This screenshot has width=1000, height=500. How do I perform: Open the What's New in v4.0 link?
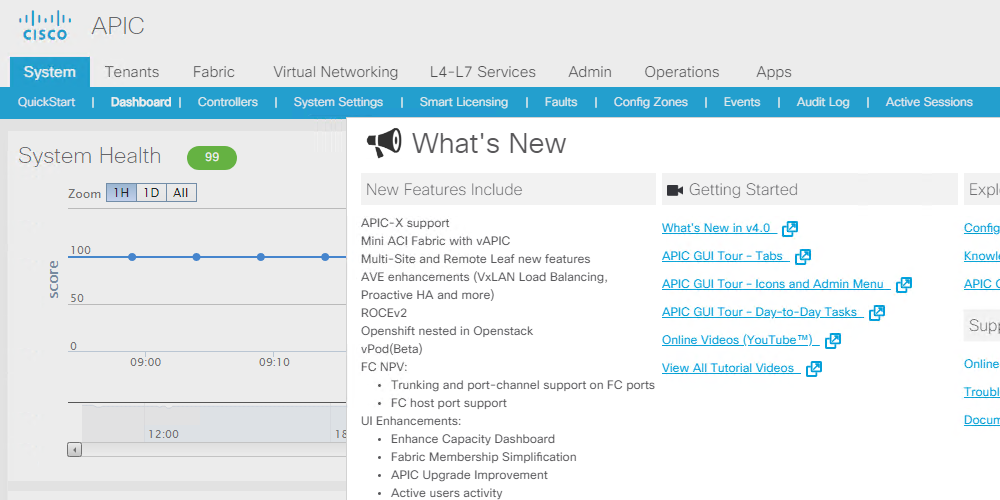[x=716, y=228]
